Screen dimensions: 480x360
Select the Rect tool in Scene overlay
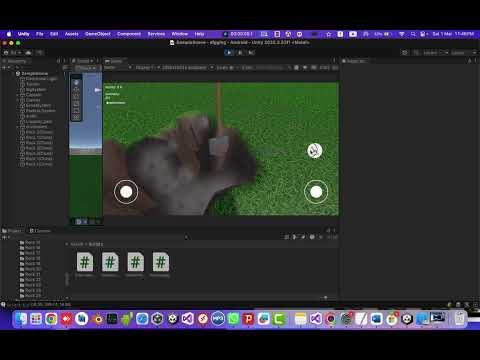(76, 110)
